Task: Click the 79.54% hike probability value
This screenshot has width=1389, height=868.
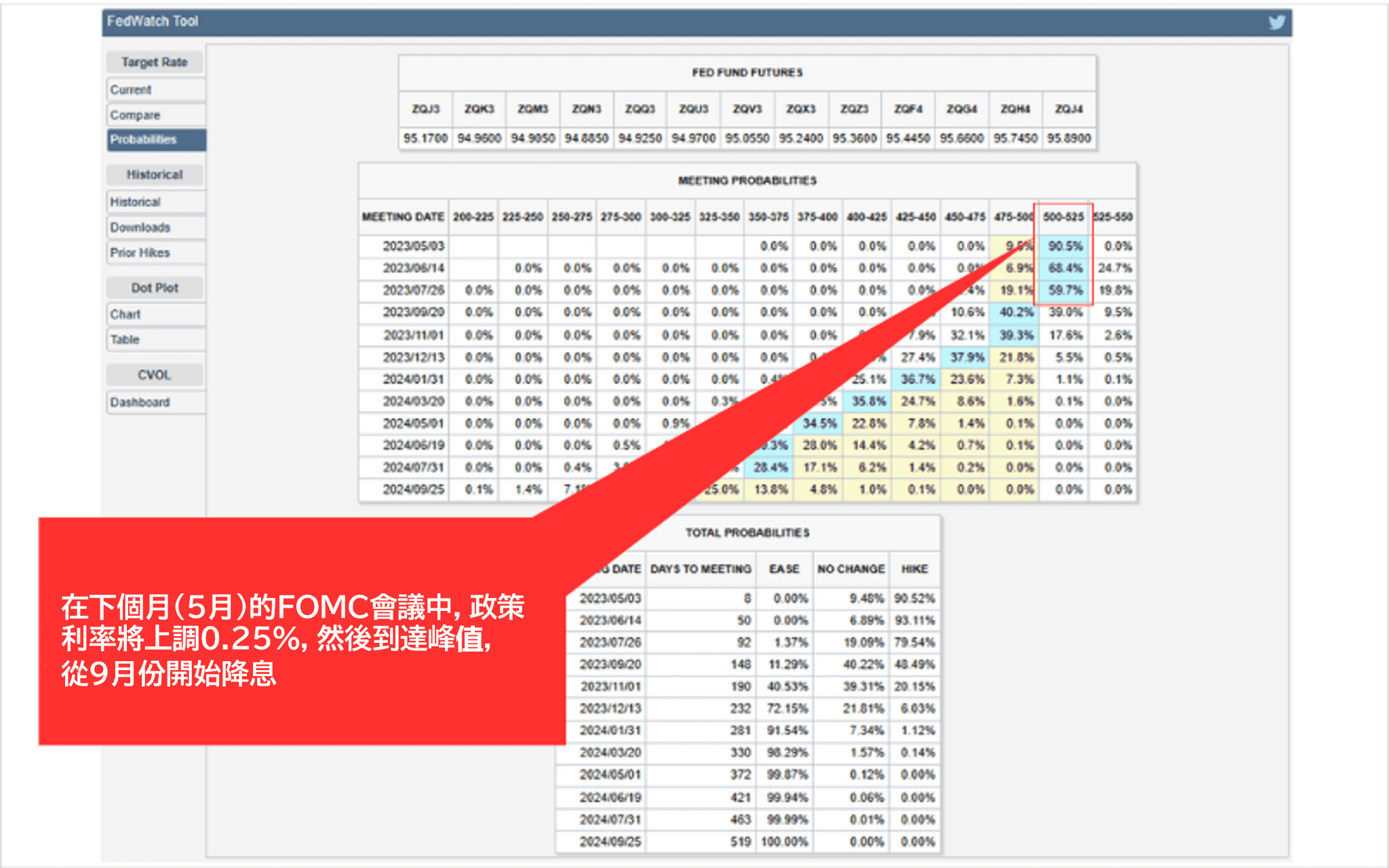Action: coord(914,642)
